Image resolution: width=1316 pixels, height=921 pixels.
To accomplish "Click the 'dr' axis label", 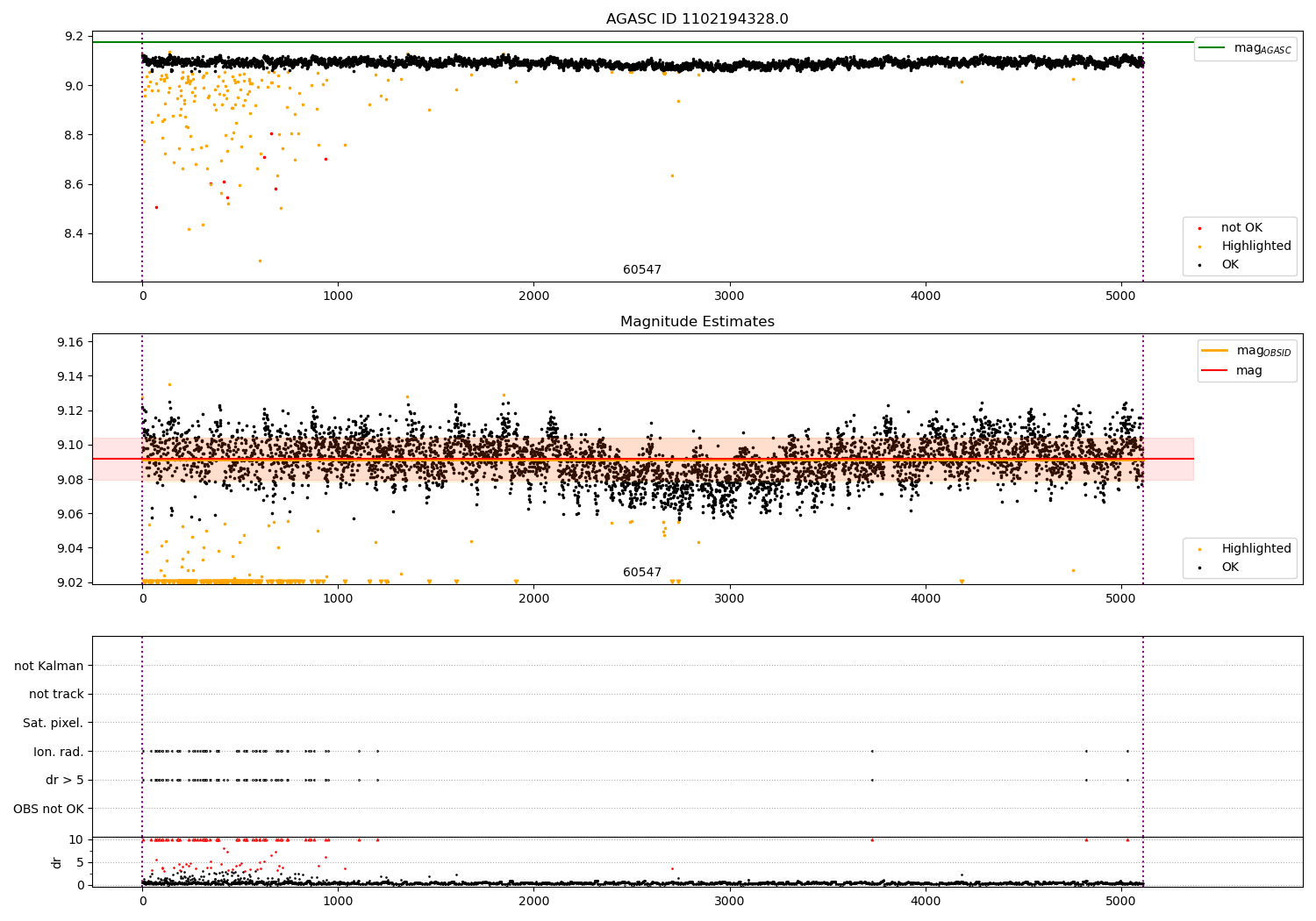I will (x=57, y=862).
